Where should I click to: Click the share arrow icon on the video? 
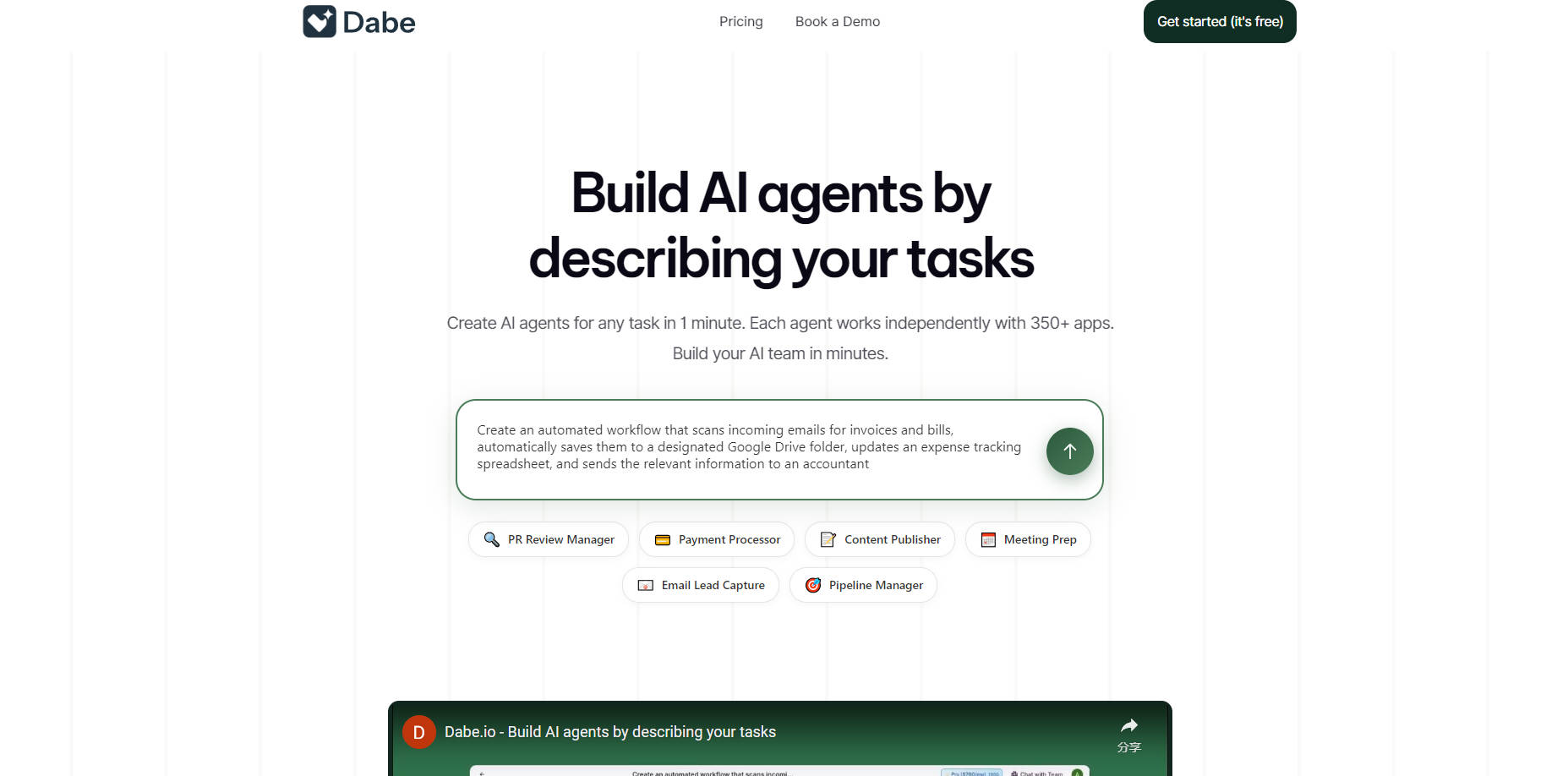tap(1128, 725)
